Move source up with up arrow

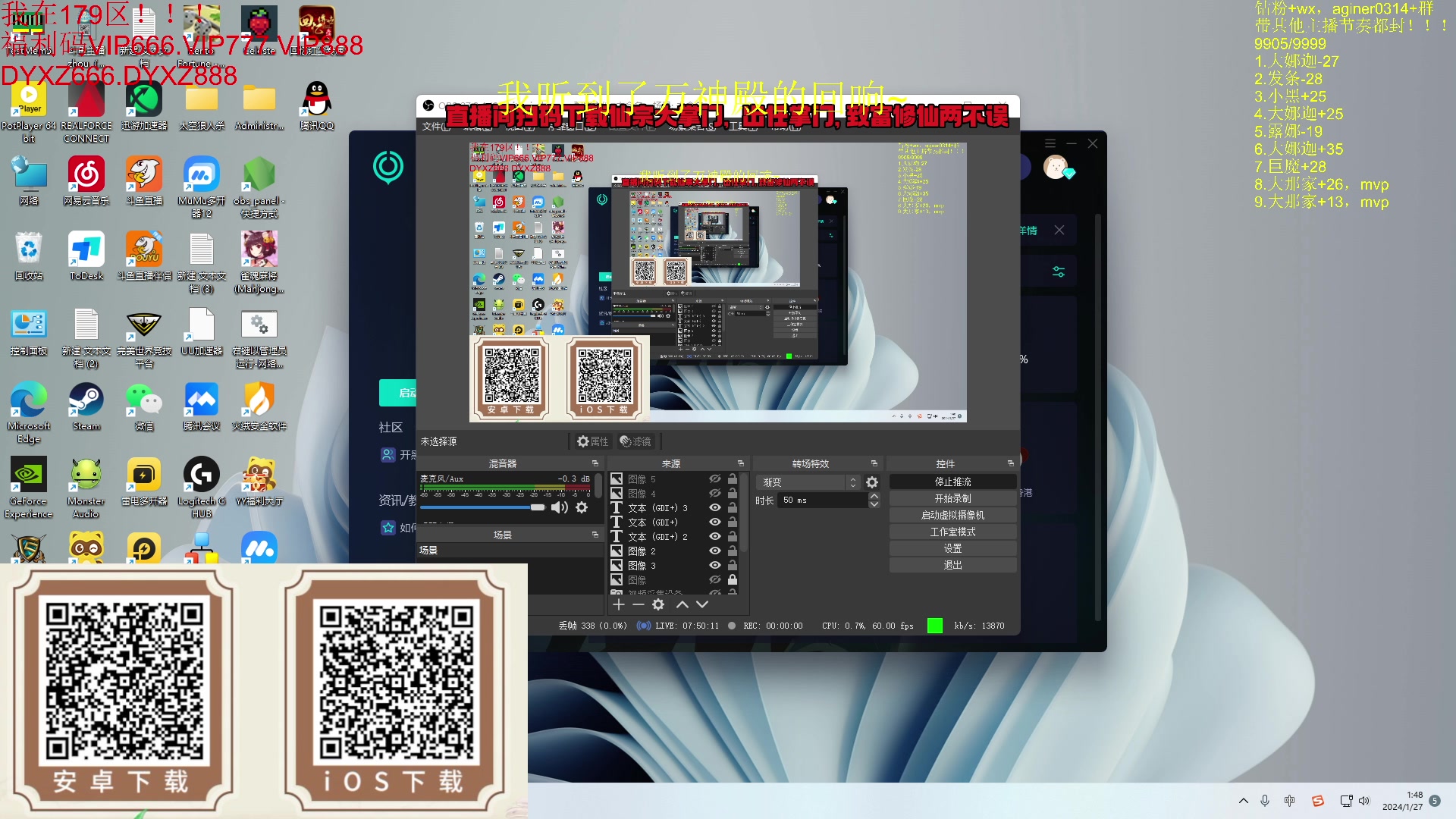tap(682, 604)
